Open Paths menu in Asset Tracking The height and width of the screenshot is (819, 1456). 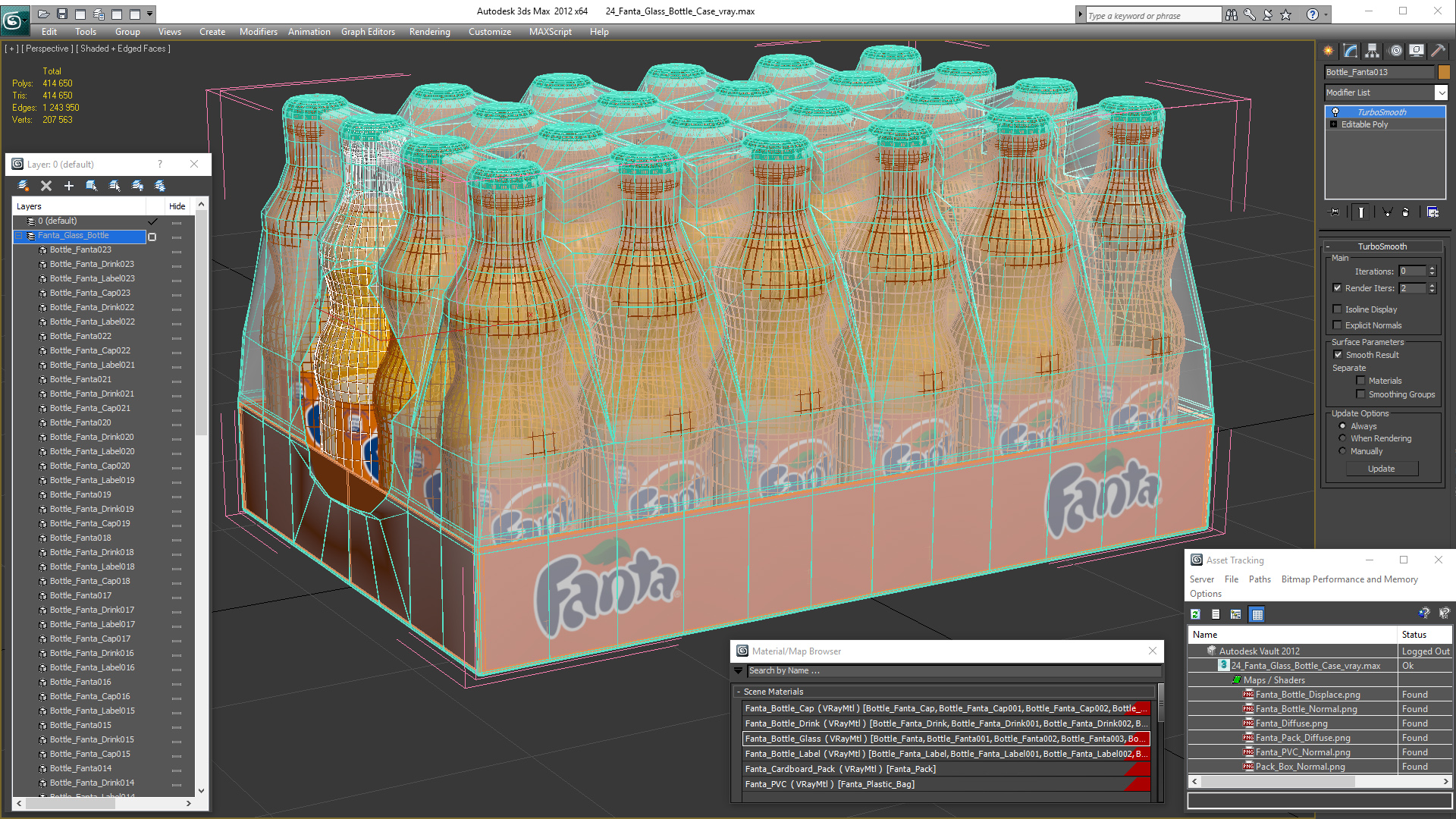(x=1260, y=579)
